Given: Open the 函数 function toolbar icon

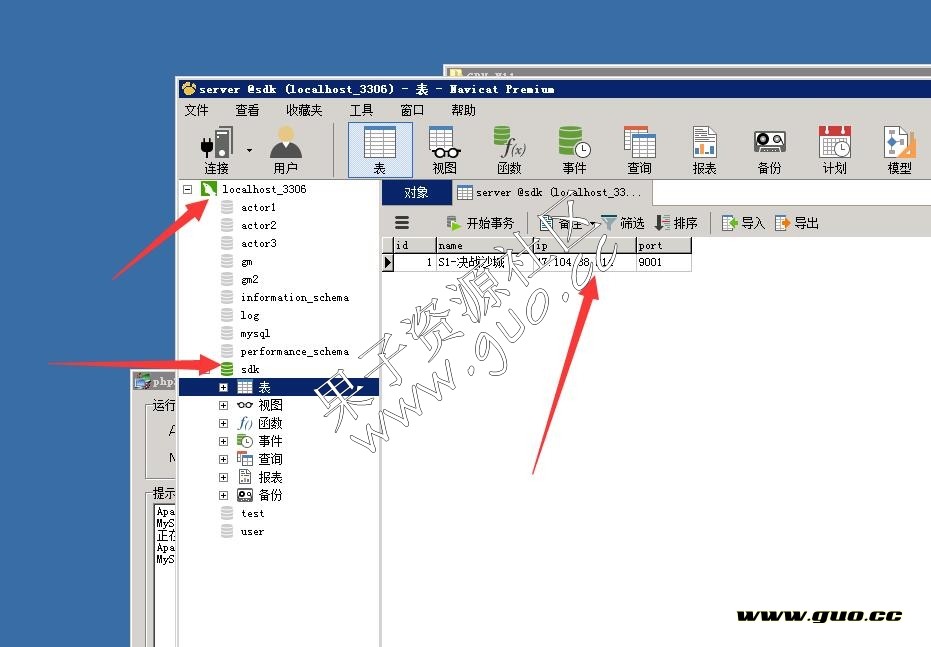Looking at the screenshot, I should coord(509,148).
